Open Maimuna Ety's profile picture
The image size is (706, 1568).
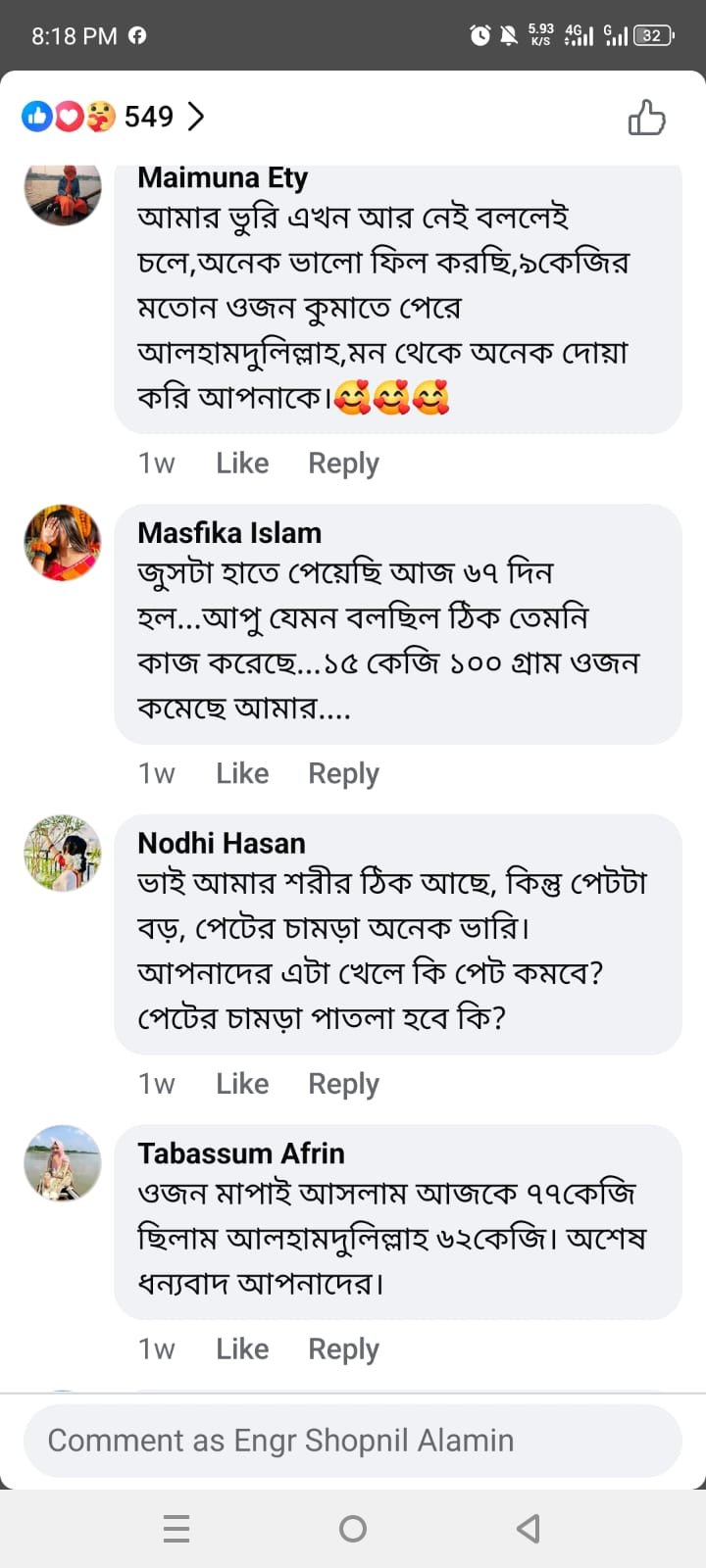[x=63, y=192]
